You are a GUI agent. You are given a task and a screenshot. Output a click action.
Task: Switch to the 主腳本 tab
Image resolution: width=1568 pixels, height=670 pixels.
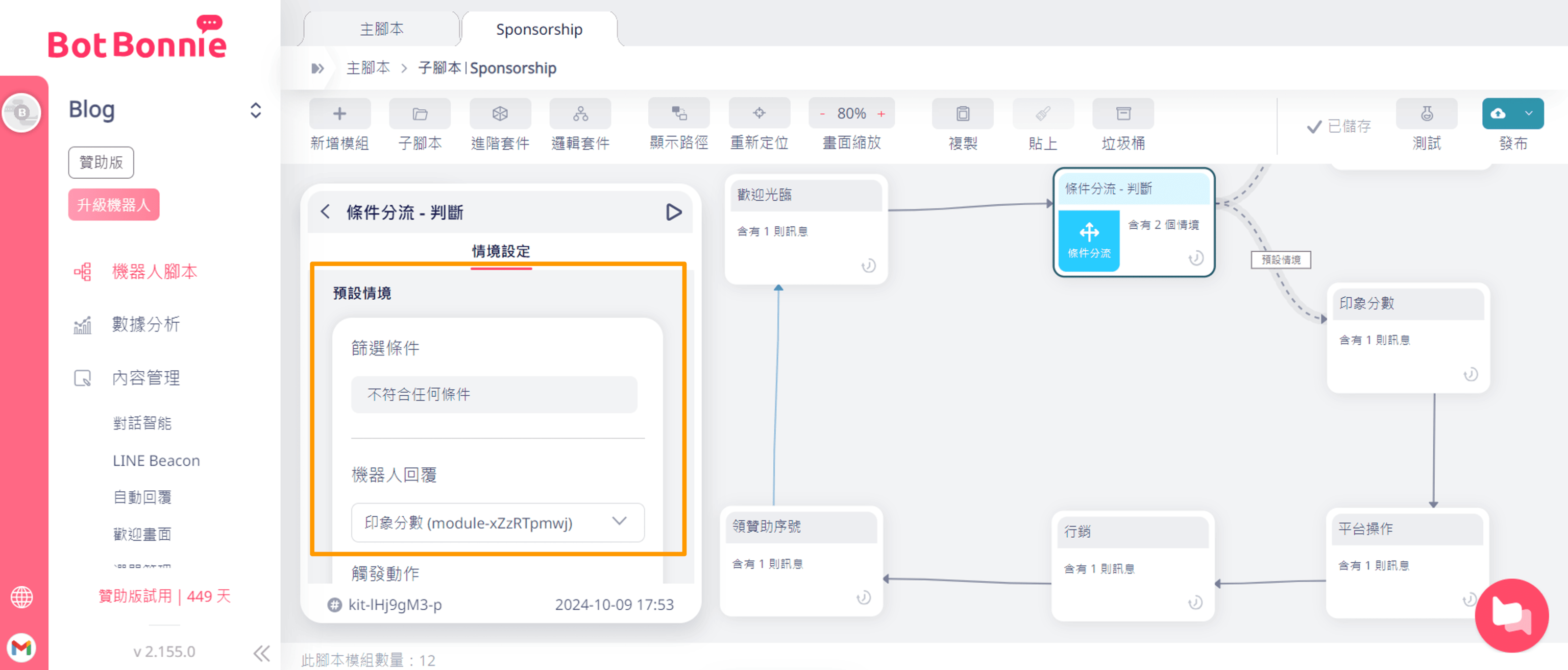coord(382,29)
